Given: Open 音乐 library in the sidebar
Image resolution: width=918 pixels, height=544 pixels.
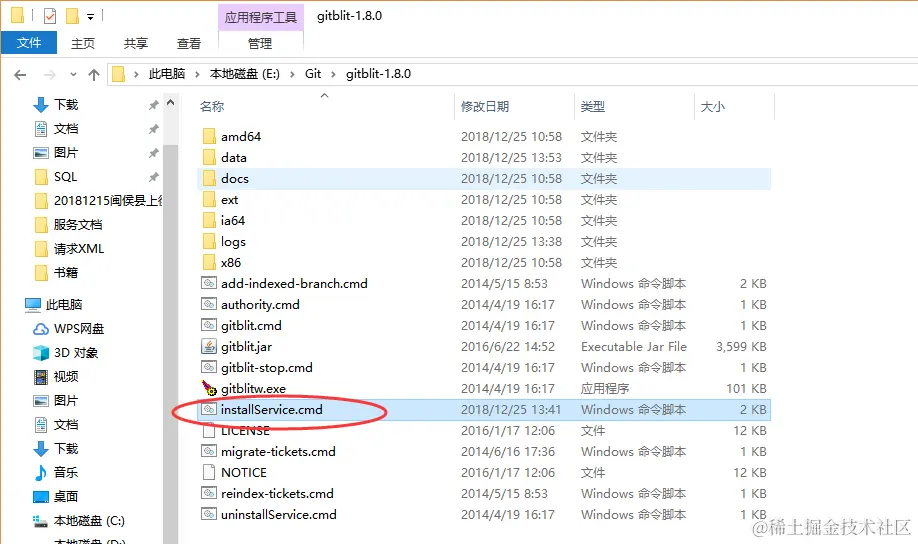Looking at the screenshot, I should [56, 473].
